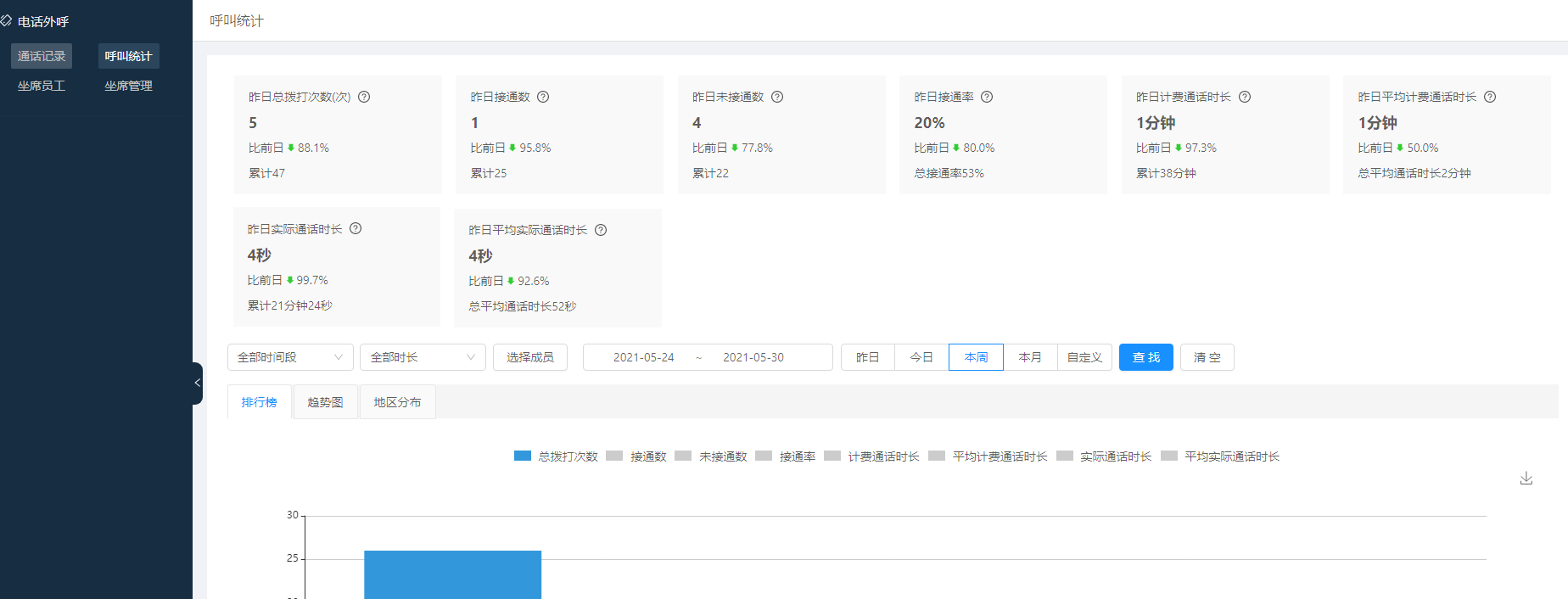Click the 累计38分钟 text
Viewport: 1568px width, 599px height.
1166,173
